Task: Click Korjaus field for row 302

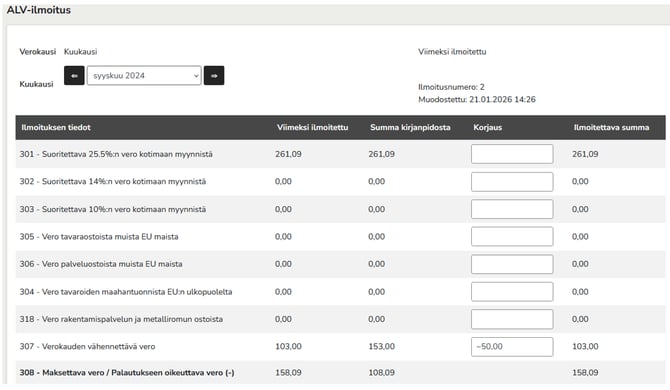Action: click(512, 182)
